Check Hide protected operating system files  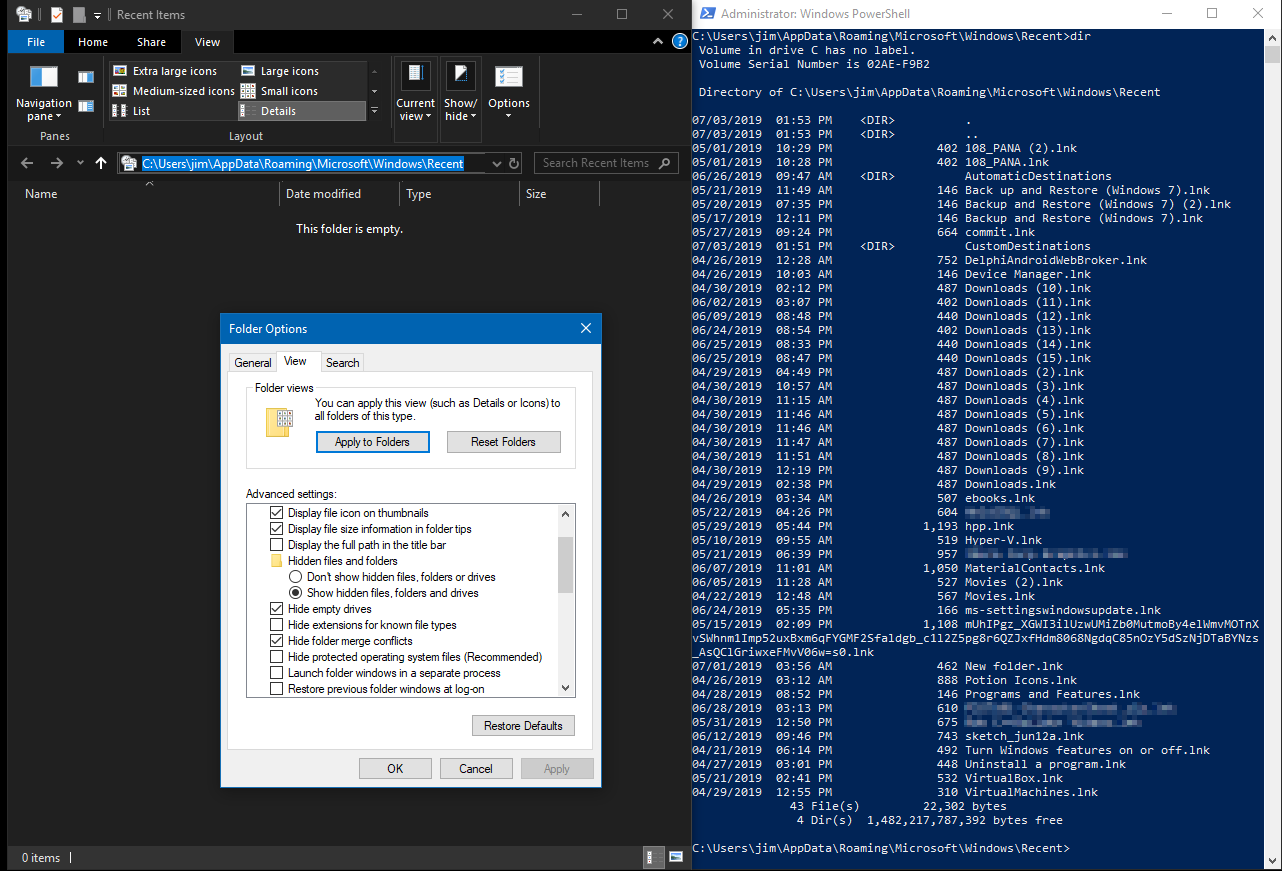point(277,657)
